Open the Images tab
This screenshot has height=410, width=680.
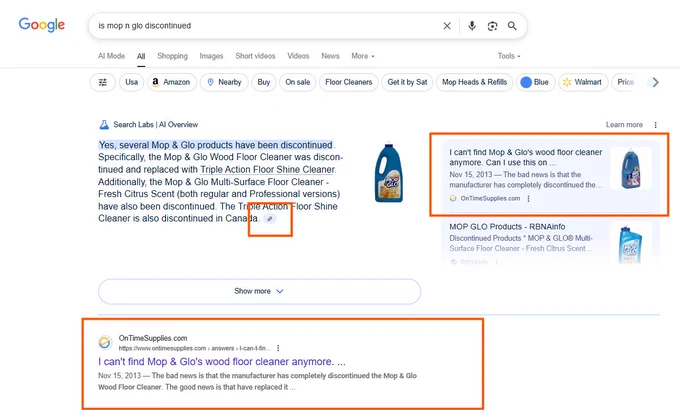point(211,56)
